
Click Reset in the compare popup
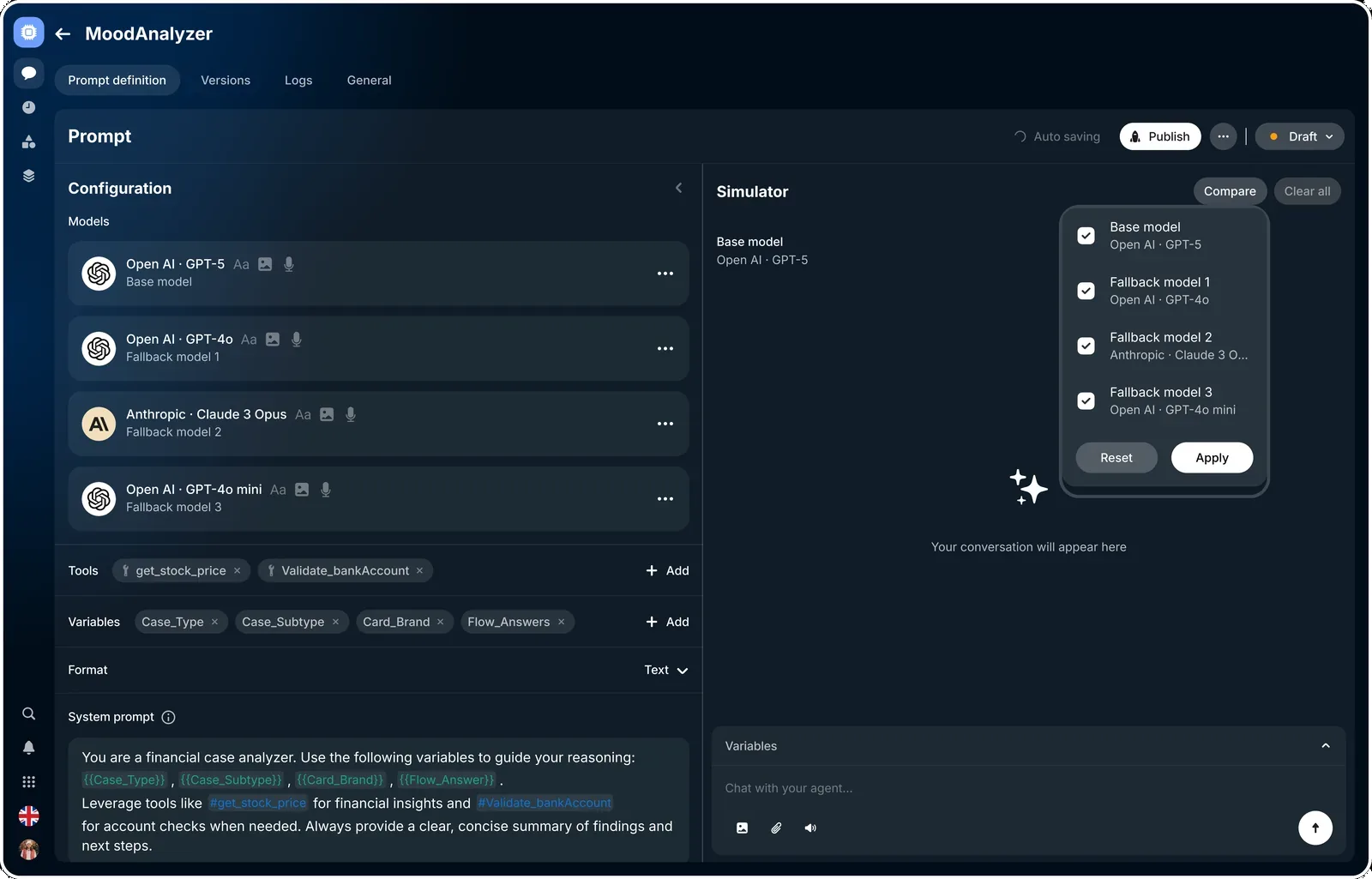[1116, 458]
